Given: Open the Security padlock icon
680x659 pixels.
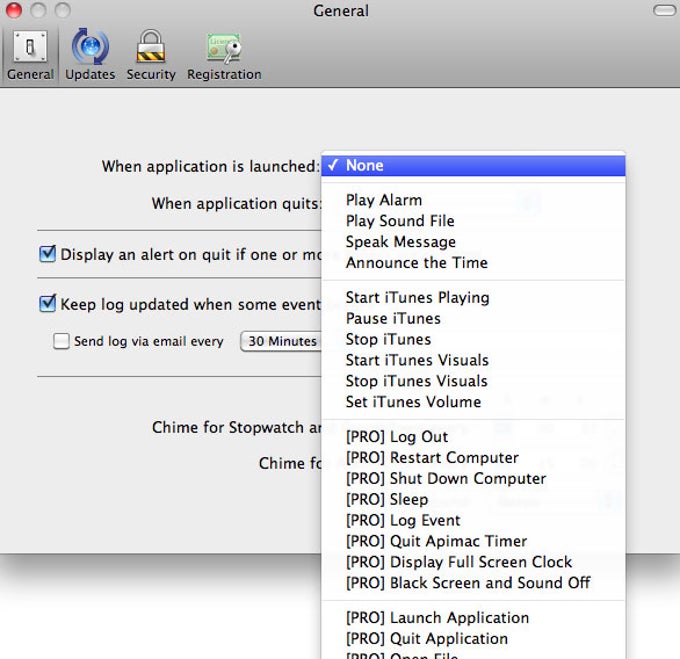Looking at the screenshot, I should [x=150, y=46].
